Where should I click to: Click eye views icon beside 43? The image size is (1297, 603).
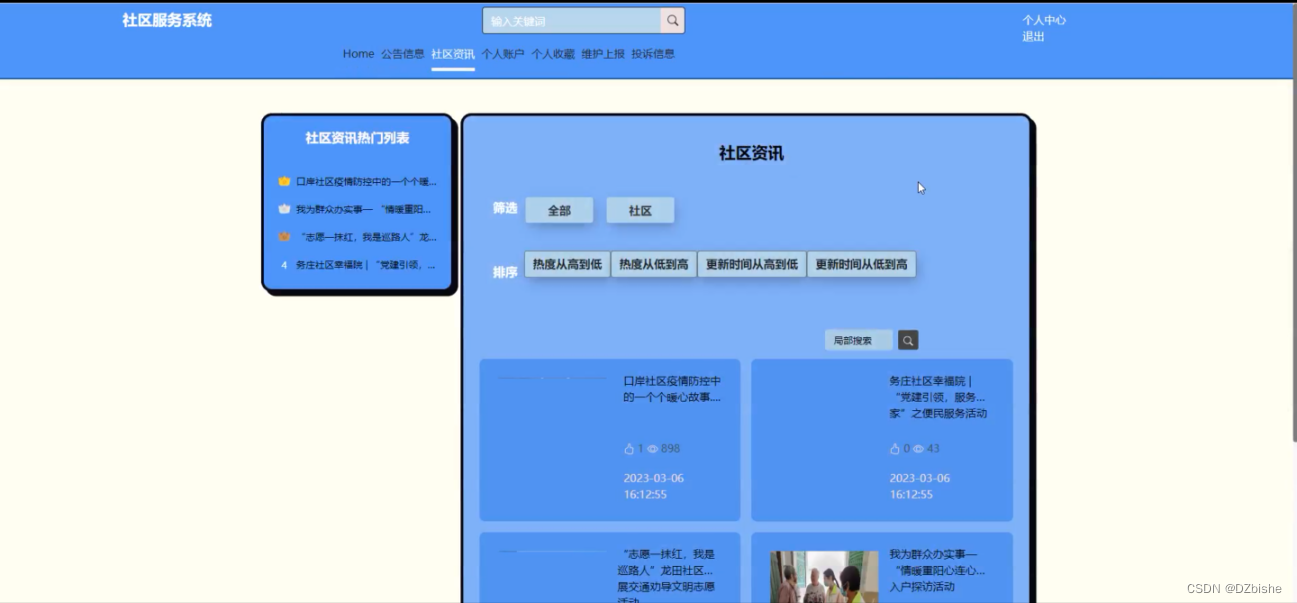[x=919, y=449]
